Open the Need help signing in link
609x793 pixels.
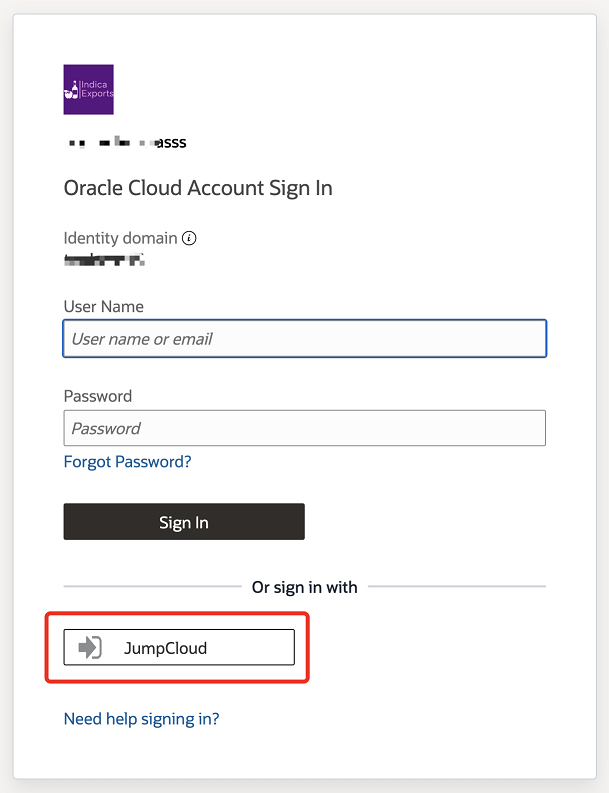tap(142, 719)
